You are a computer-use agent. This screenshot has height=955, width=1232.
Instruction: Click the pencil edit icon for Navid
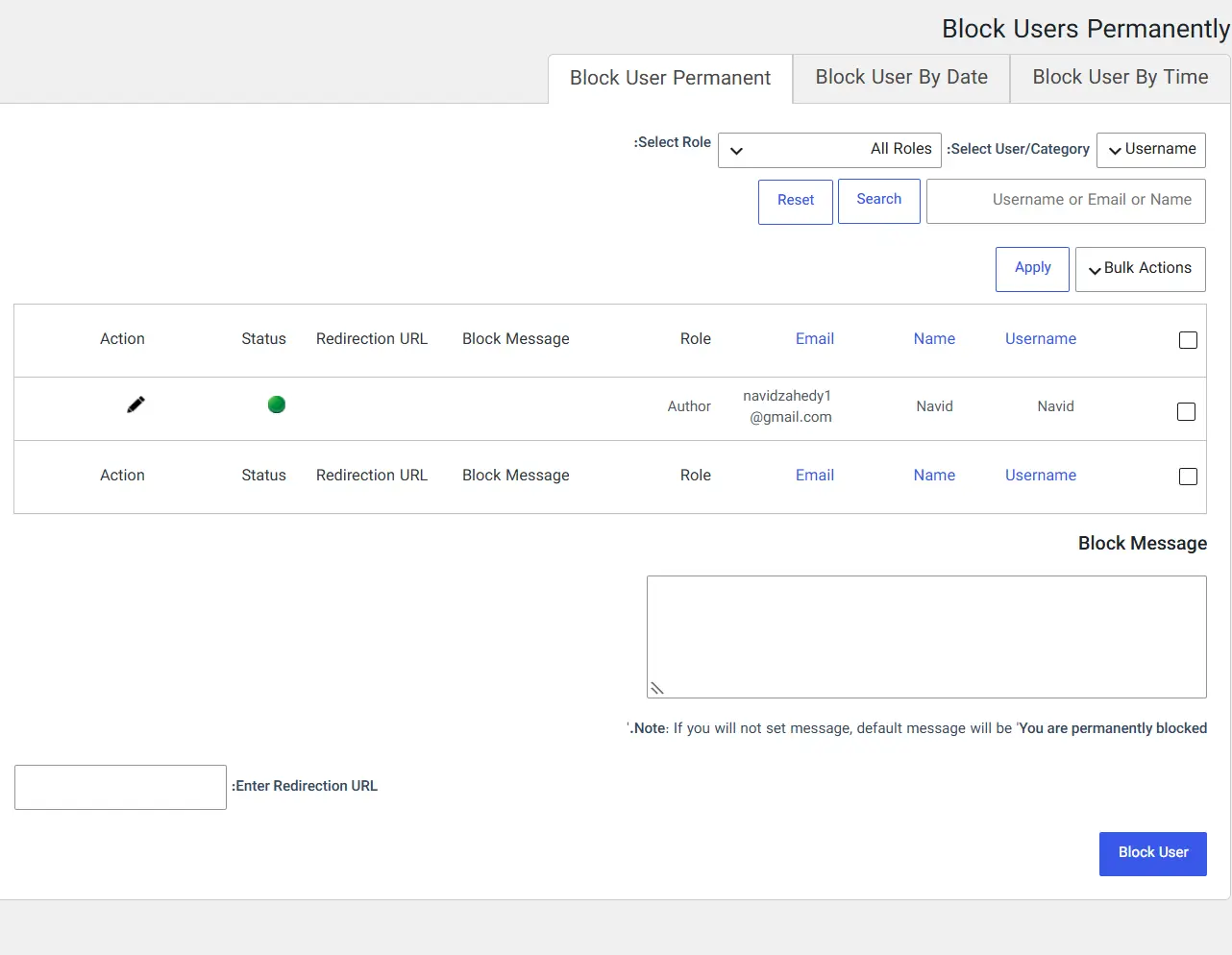tap(136, 405)
